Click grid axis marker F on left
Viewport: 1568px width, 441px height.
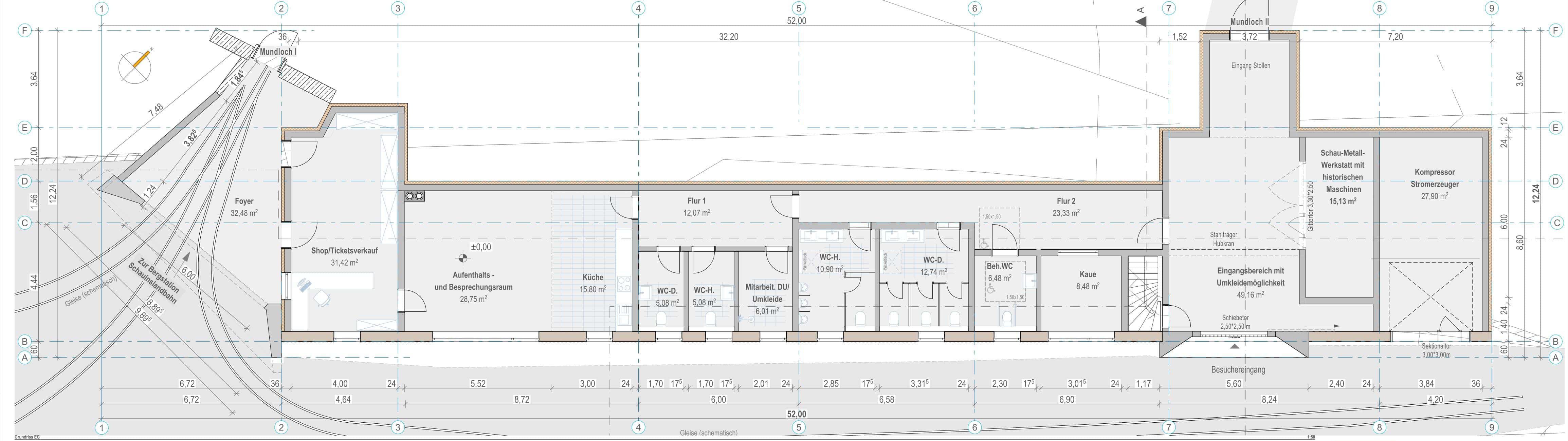(24, 31)
